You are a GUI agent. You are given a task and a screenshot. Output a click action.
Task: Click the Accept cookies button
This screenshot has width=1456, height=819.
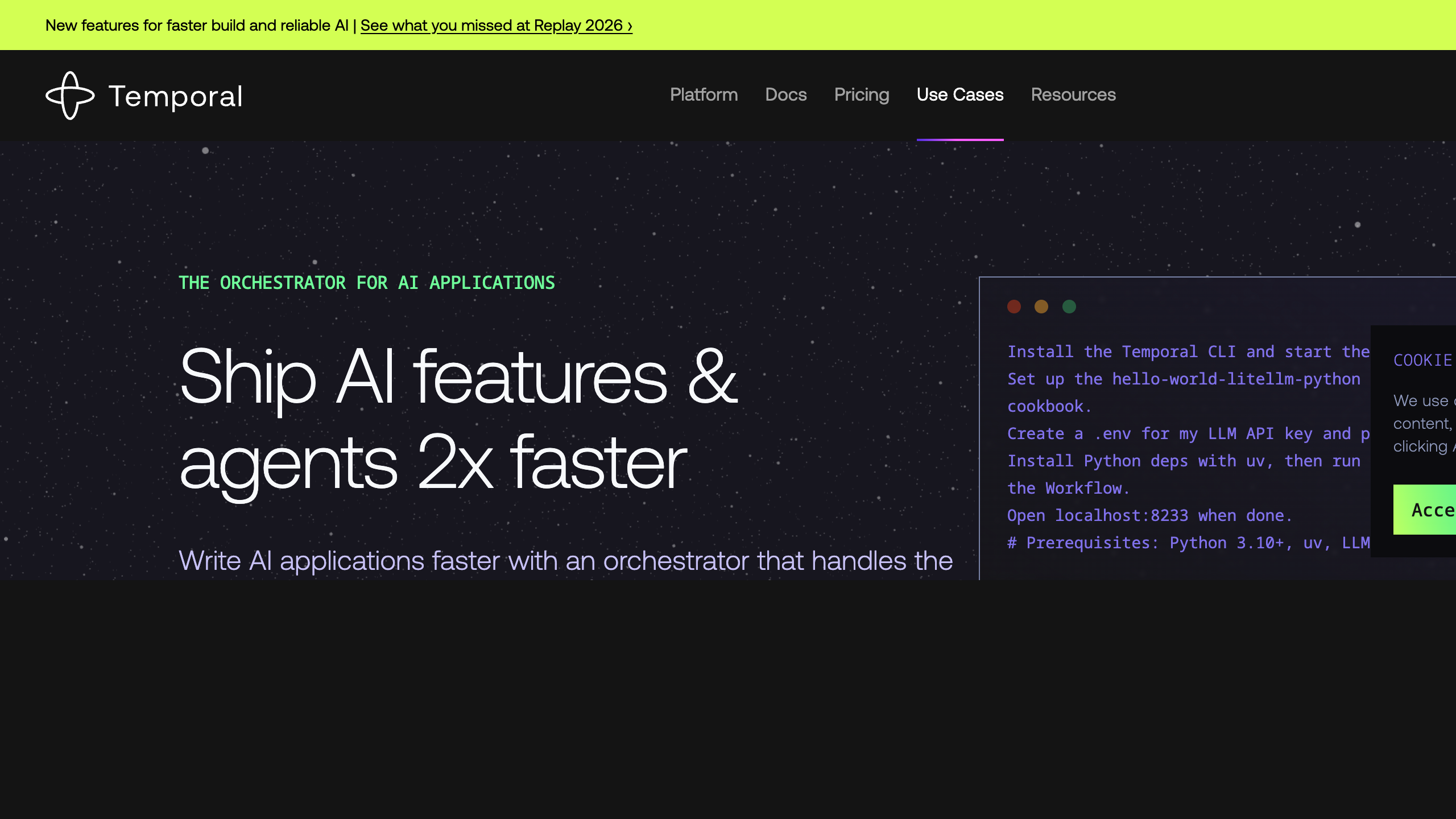tap(1424, 510)
